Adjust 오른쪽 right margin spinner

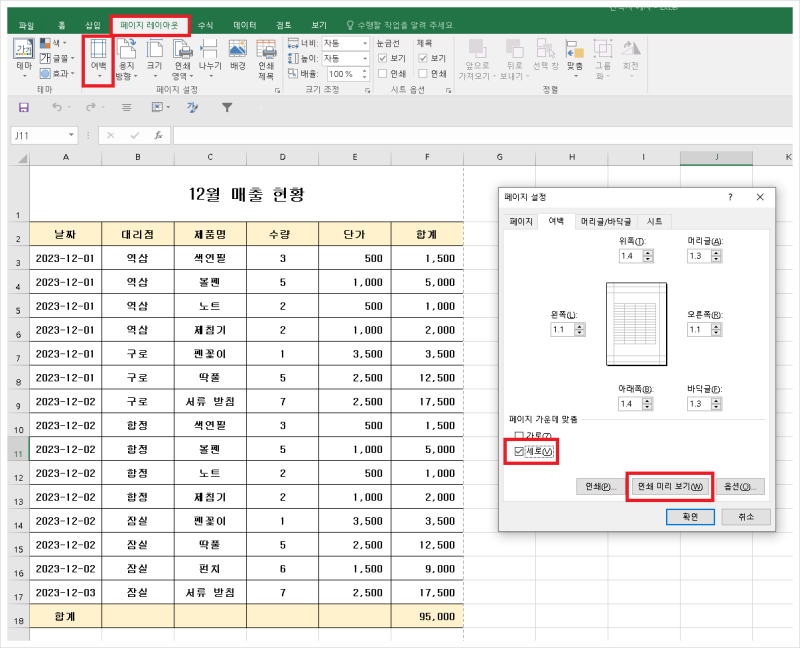click(716, 330)
